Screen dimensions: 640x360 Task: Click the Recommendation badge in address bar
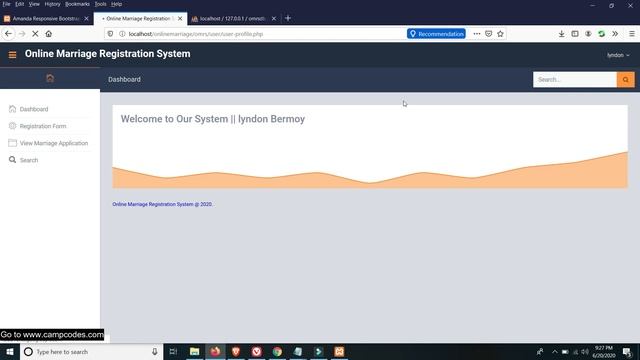[x=436, y=34]
